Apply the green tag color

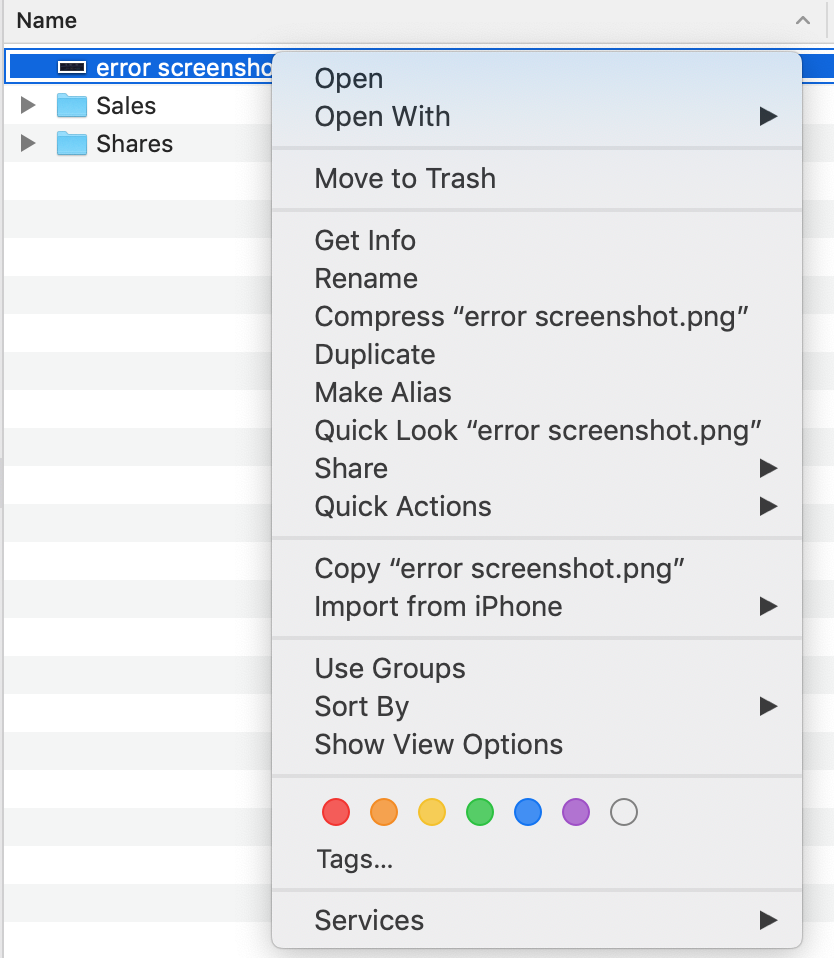click(x=480, y=812)
